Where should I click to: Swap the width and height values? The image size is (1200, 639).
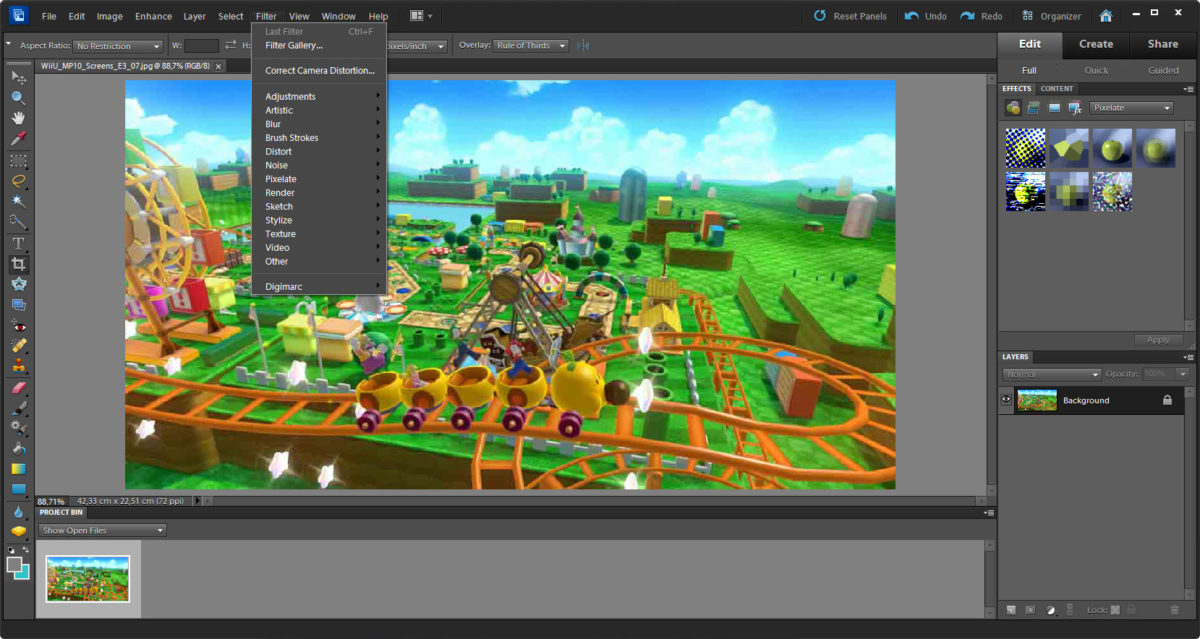coord(231,45)
